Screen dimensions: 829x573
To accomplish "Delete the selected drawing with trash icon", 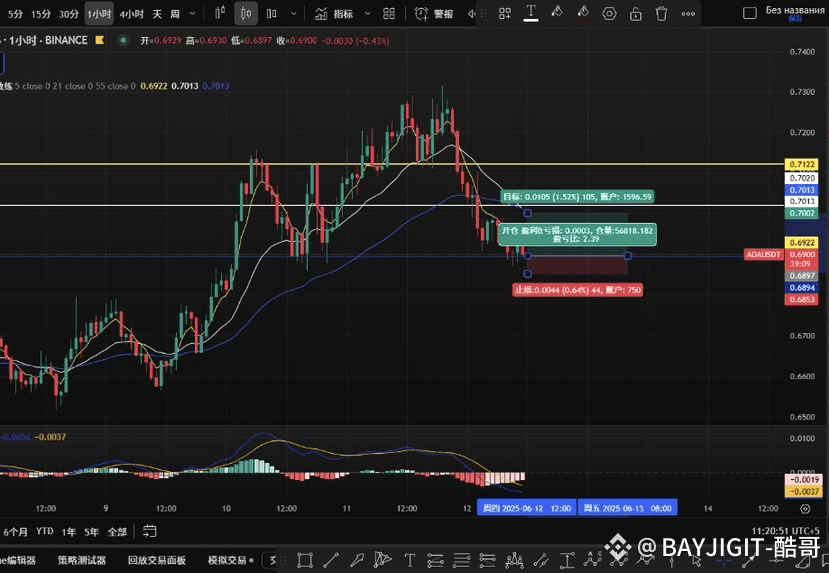I will point(661,14).
